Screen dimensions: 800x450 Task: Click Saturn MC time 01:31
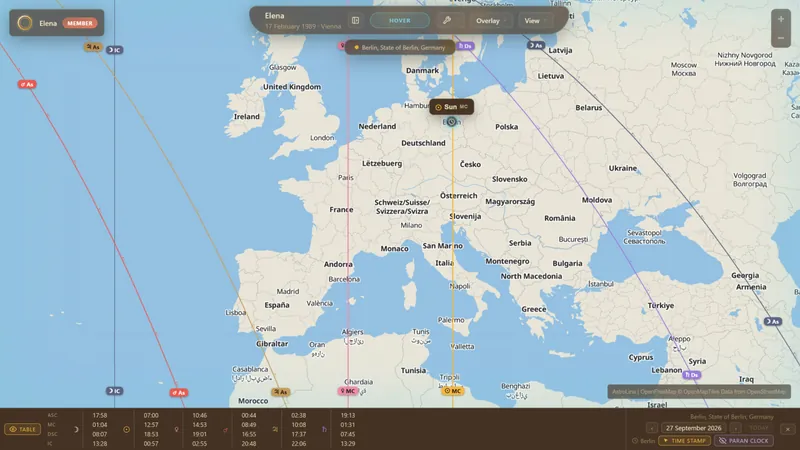click(x=347, y=424)
